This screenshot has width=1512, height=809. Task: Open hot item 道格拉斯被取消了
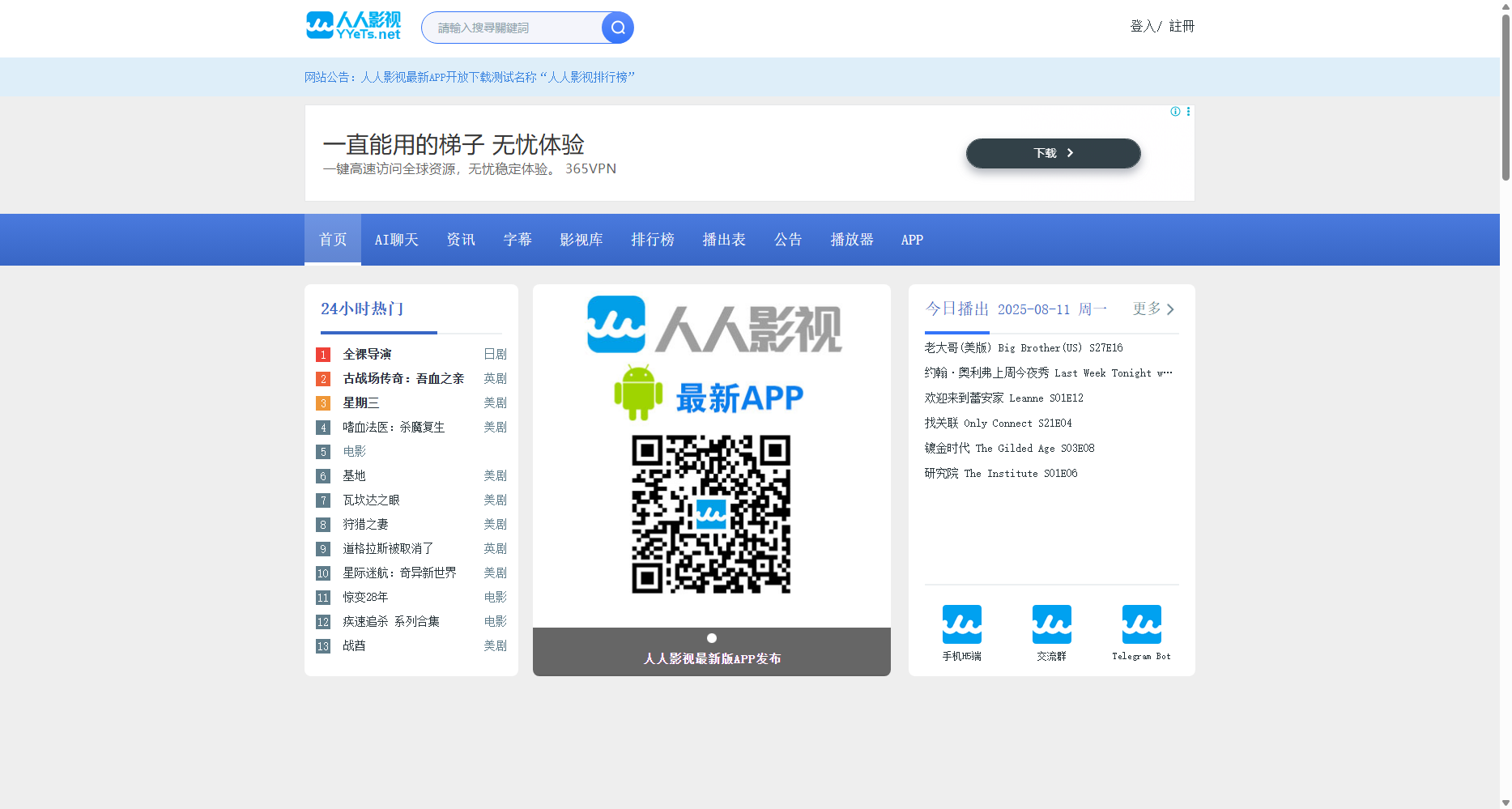pos(388,548)
